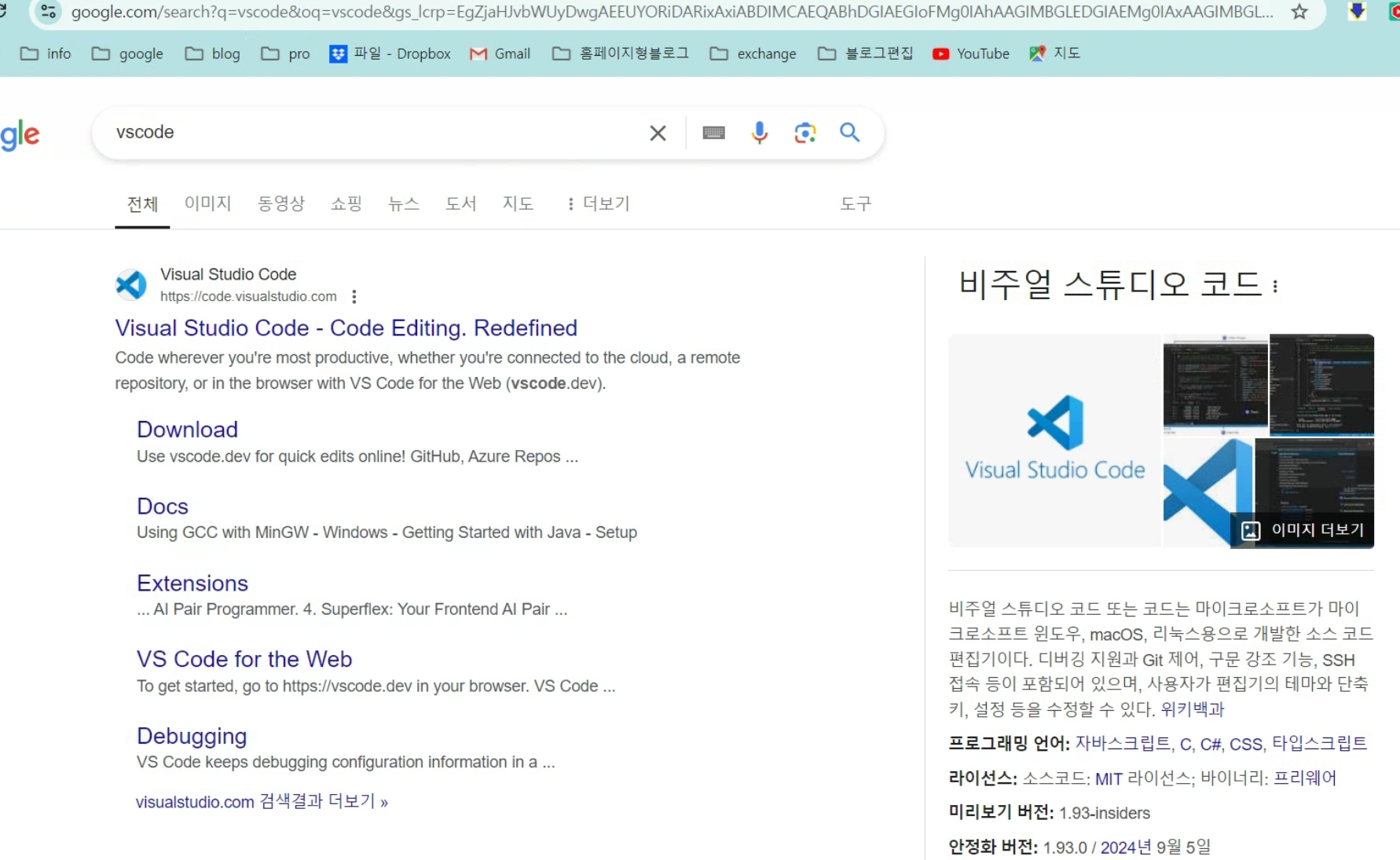Switch to the 이미지 tab
The height and width of the screenshot is (860, 1400).
(x=207, y=204)
